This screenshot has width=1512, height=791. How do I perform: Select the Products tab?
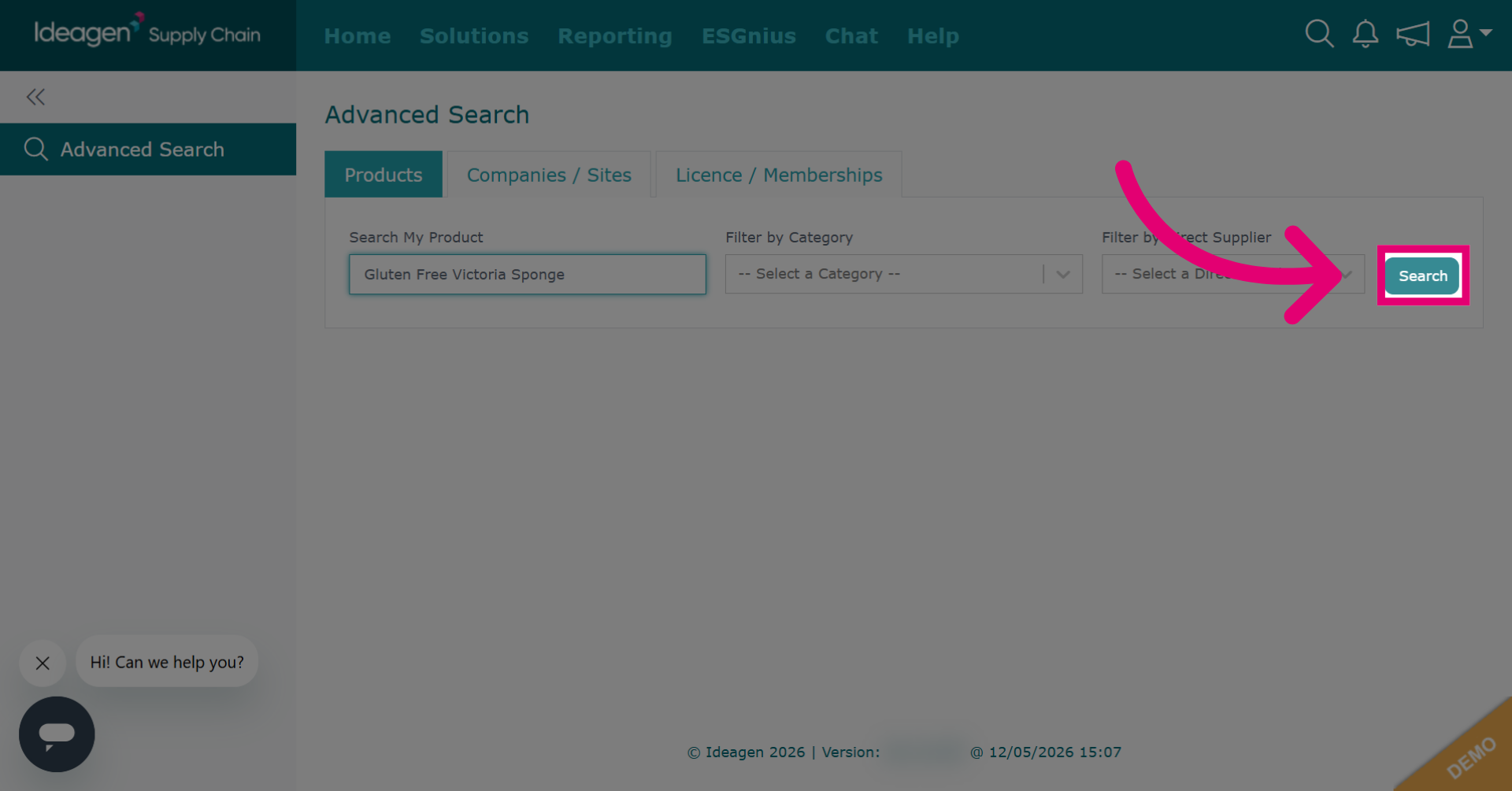(x=384, y=175)
